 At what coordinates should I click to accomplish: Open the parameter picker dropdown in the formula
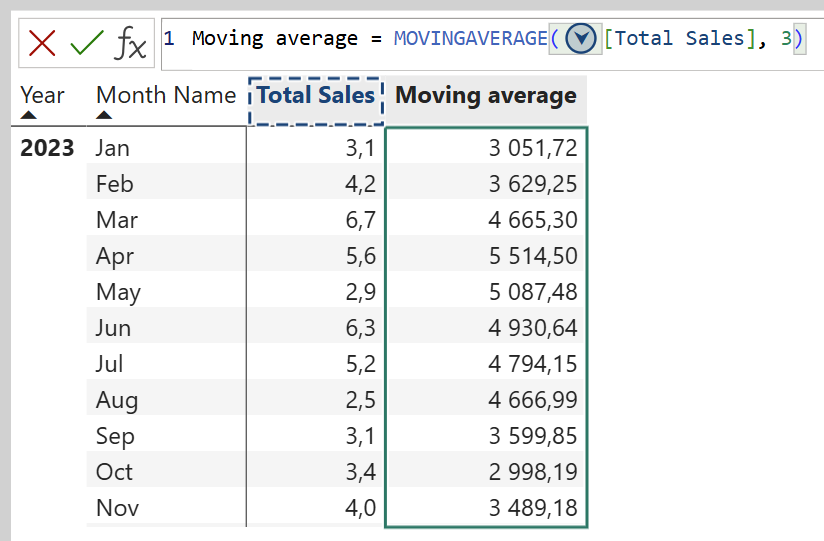coord(581,38)
